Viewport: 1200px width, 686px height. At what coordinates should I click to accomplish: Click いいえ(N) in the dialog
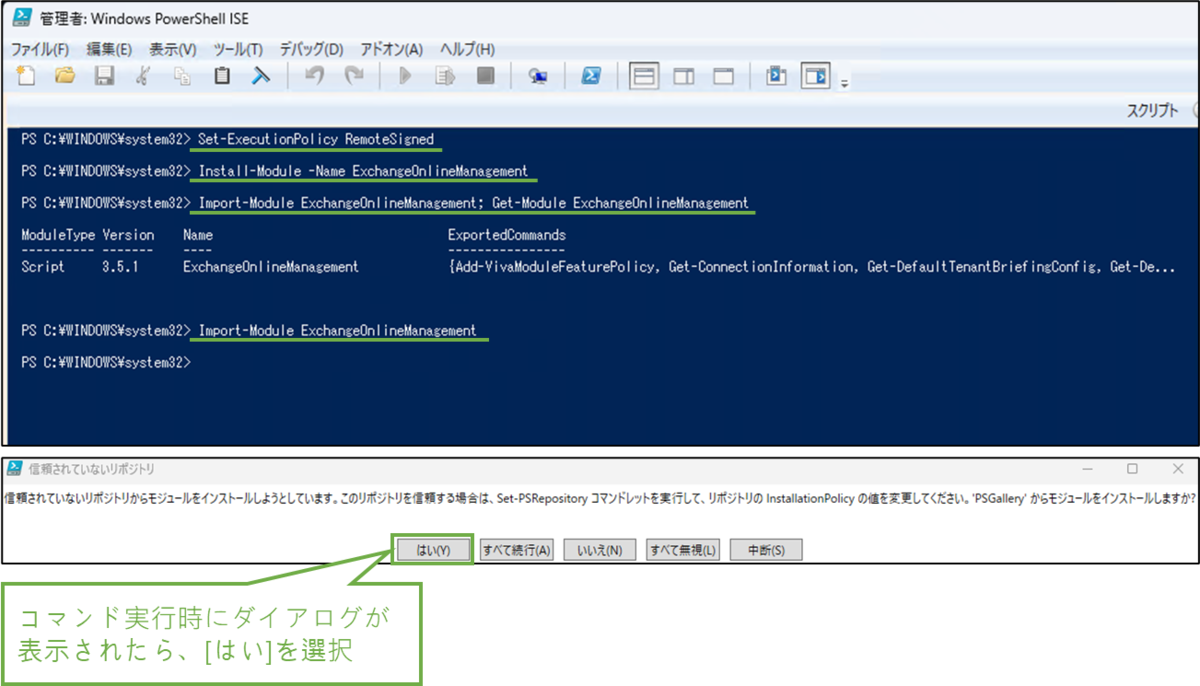[x=600, y=550]
